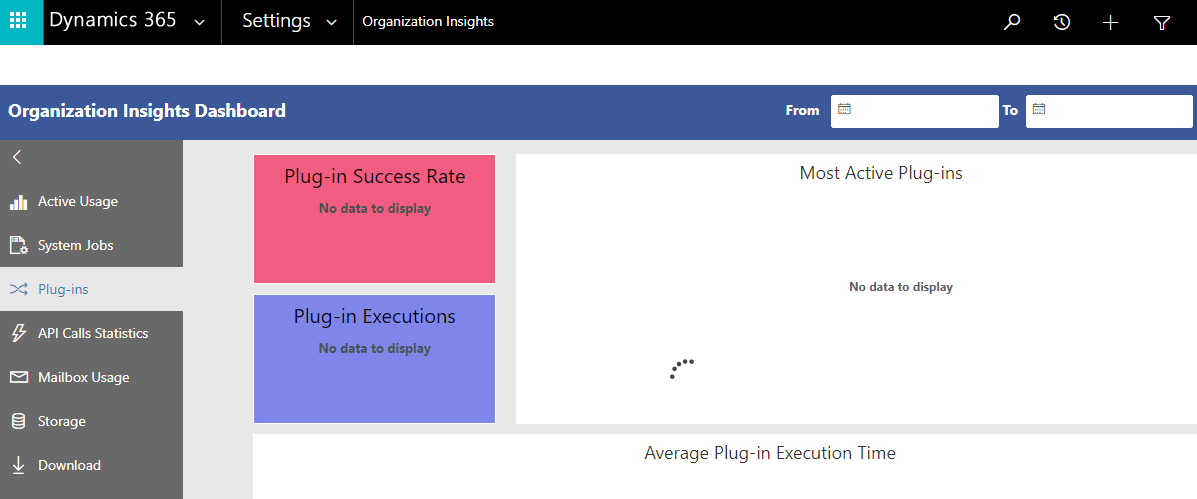This screenshot has width=1197, height=499.
Task: Select the Plug-ins sidebar item
Action: pyautogui.click(x=63, y=289)
